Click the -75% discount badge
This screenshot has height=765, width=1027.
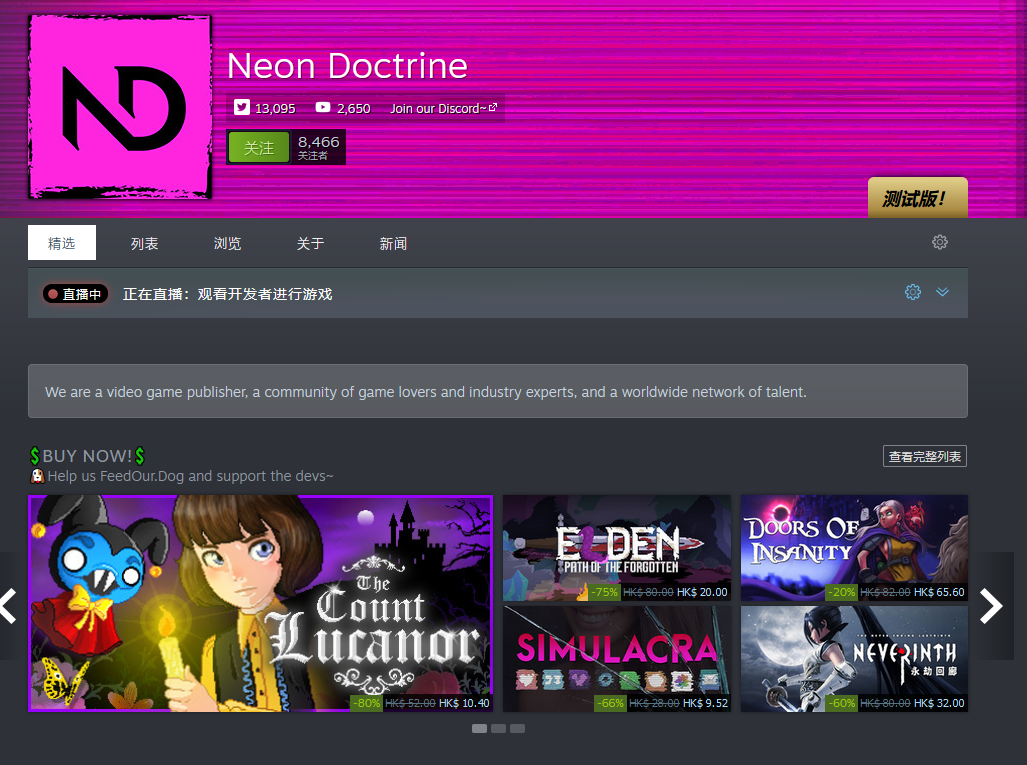click(x=605, y=592)
